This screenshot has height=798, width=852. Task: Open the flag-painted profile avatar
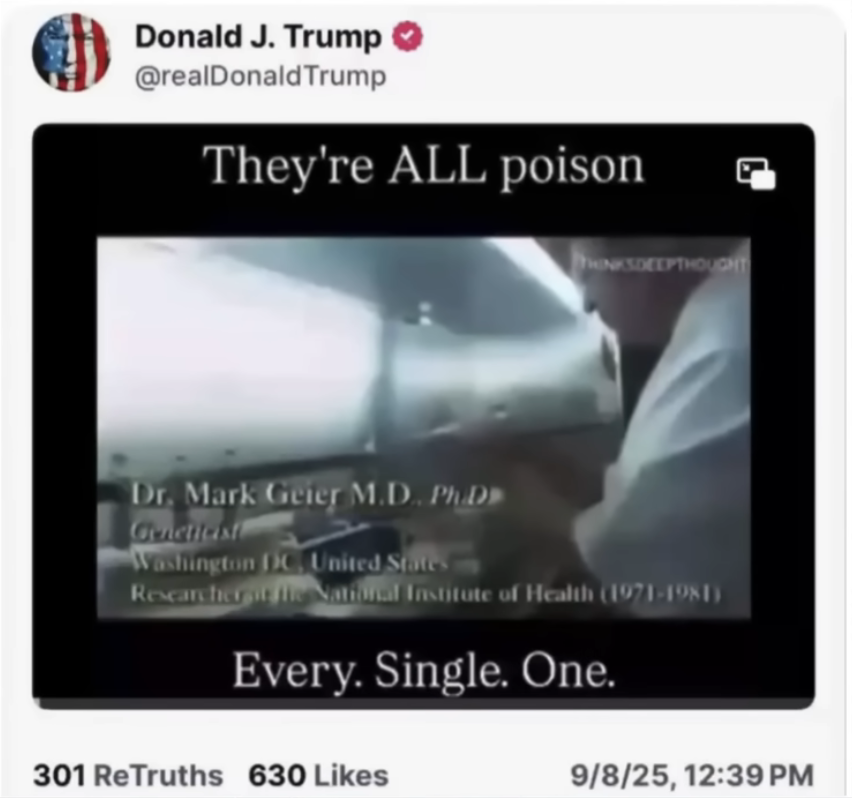pyautogui.click(x=72, y=52)
